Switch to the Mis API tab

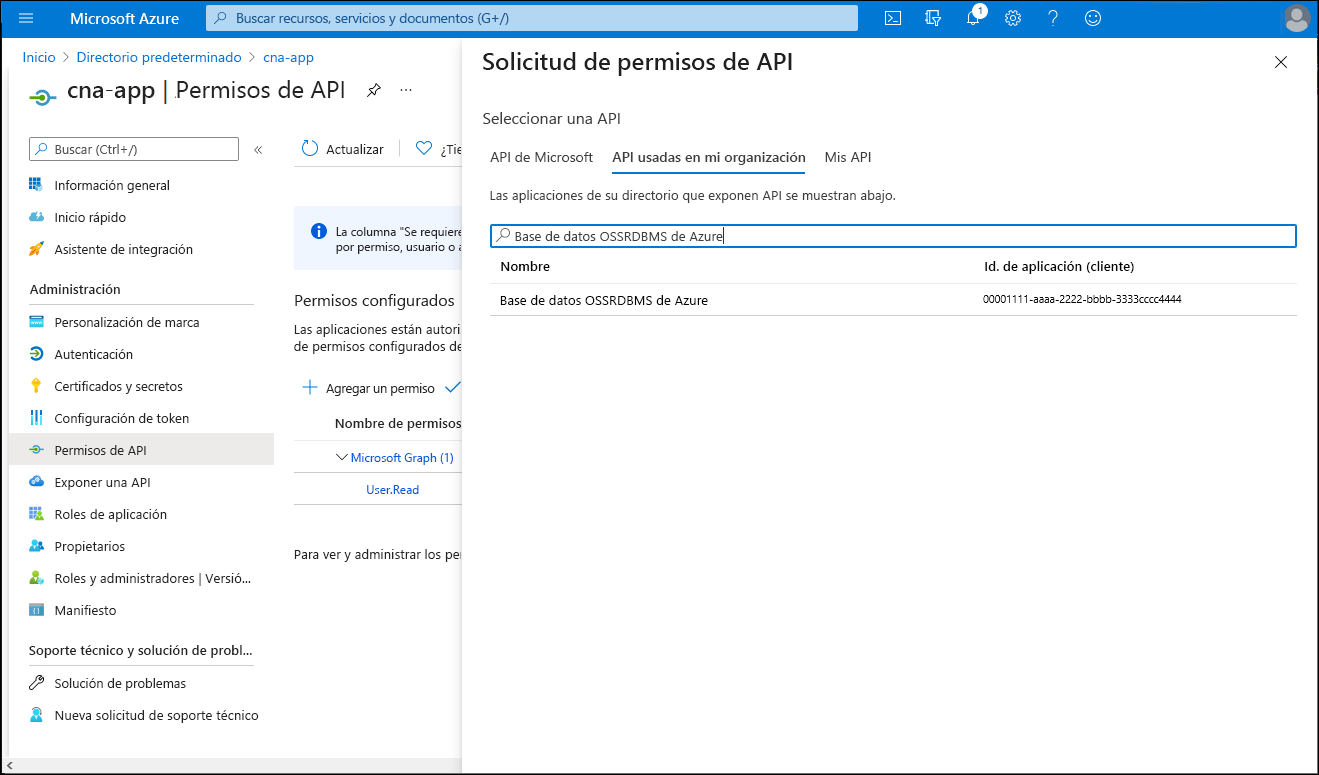click(848, 157)
